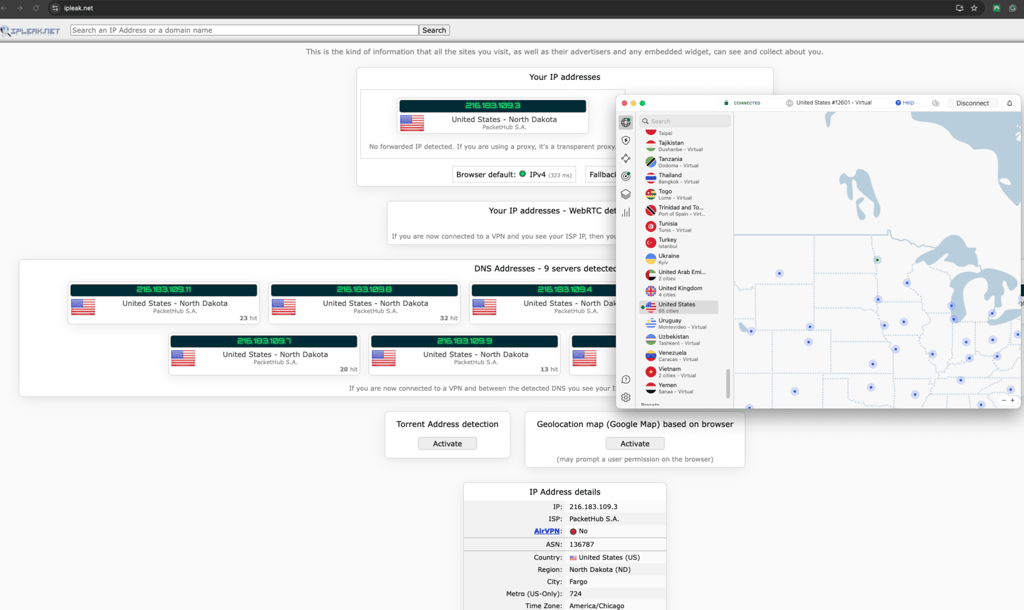Image resolution: width=1024 pixels, height=610 pixels.
Task: Click the Search button on ipleak.net
Action: click(x=434, y=30)
